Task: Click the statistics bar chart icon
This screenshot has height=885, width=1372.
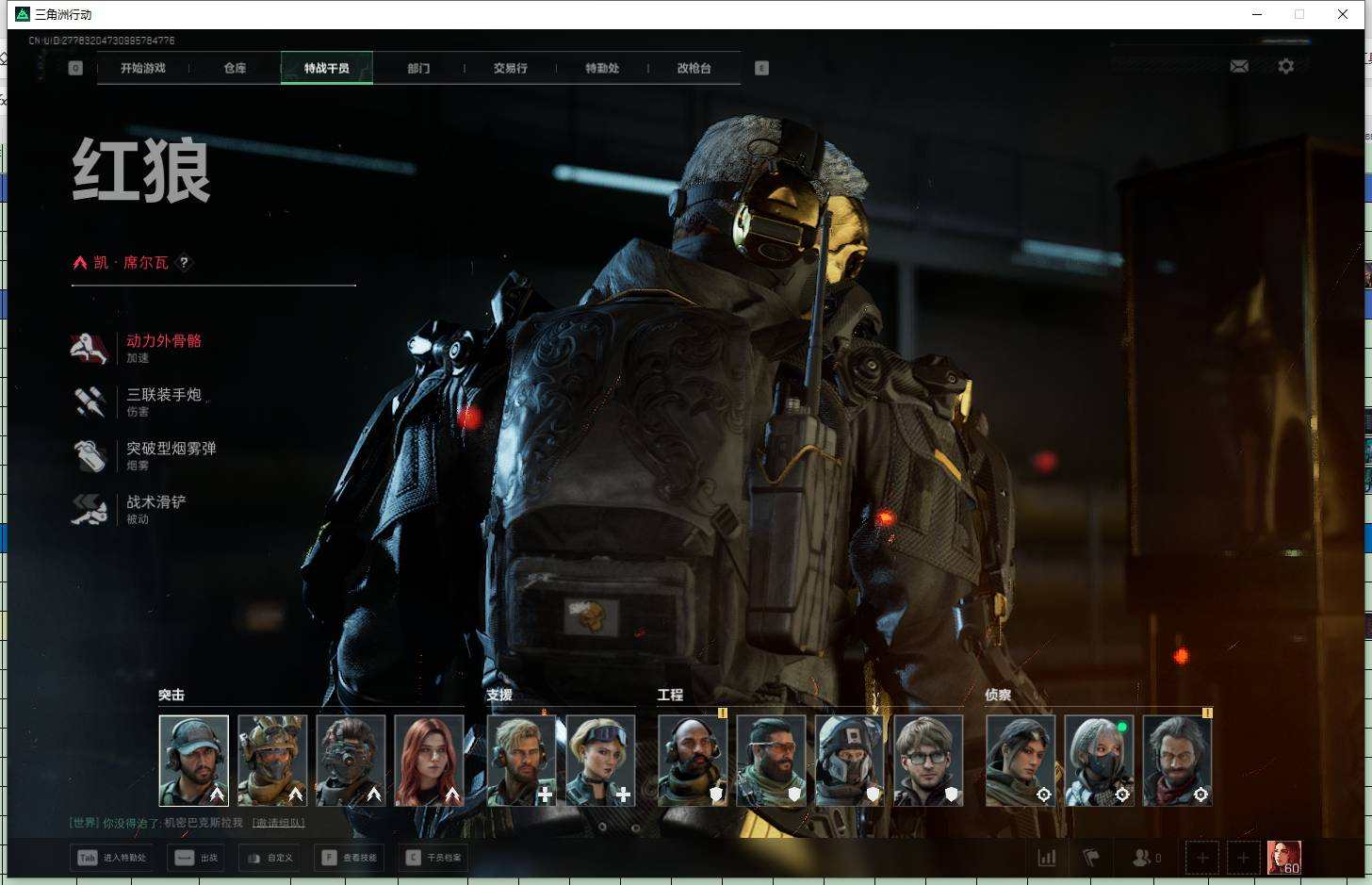Action: (1047, 858)
